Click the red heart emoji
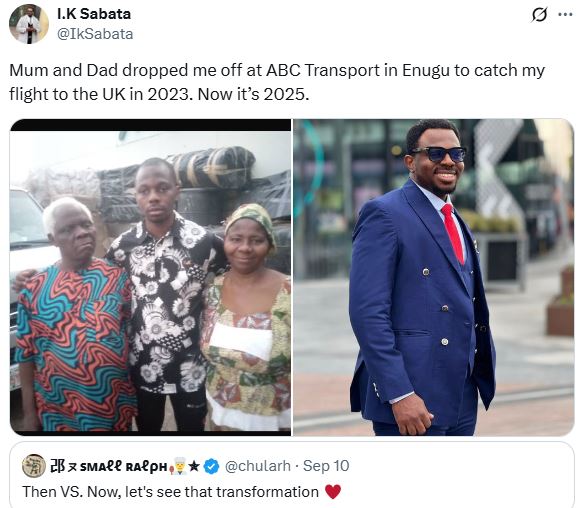Image resolution: width=581 pixels, height=508 pixels. 333,492
